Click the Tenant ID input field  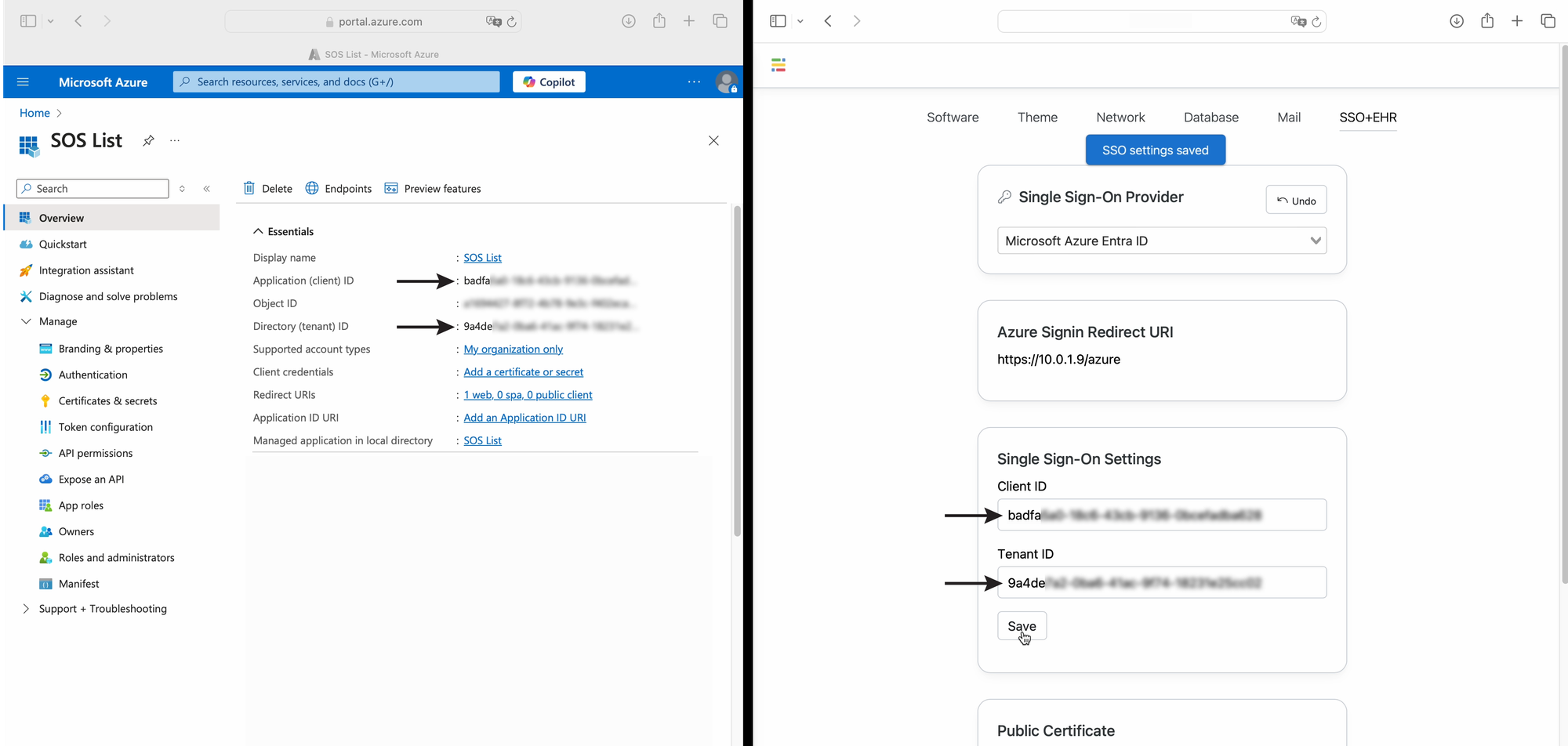point(1162,582)
